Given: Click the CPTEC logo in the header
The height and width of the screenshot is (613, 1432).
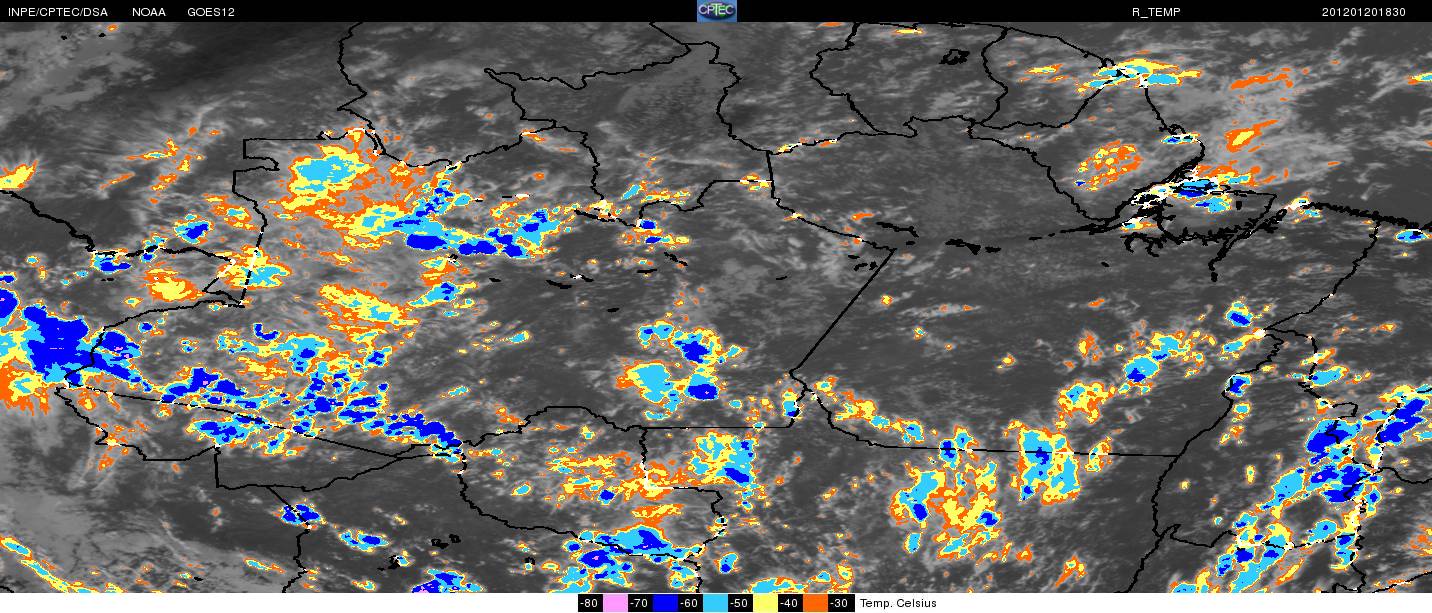Looking at the screenshot, I should point(716,11).
